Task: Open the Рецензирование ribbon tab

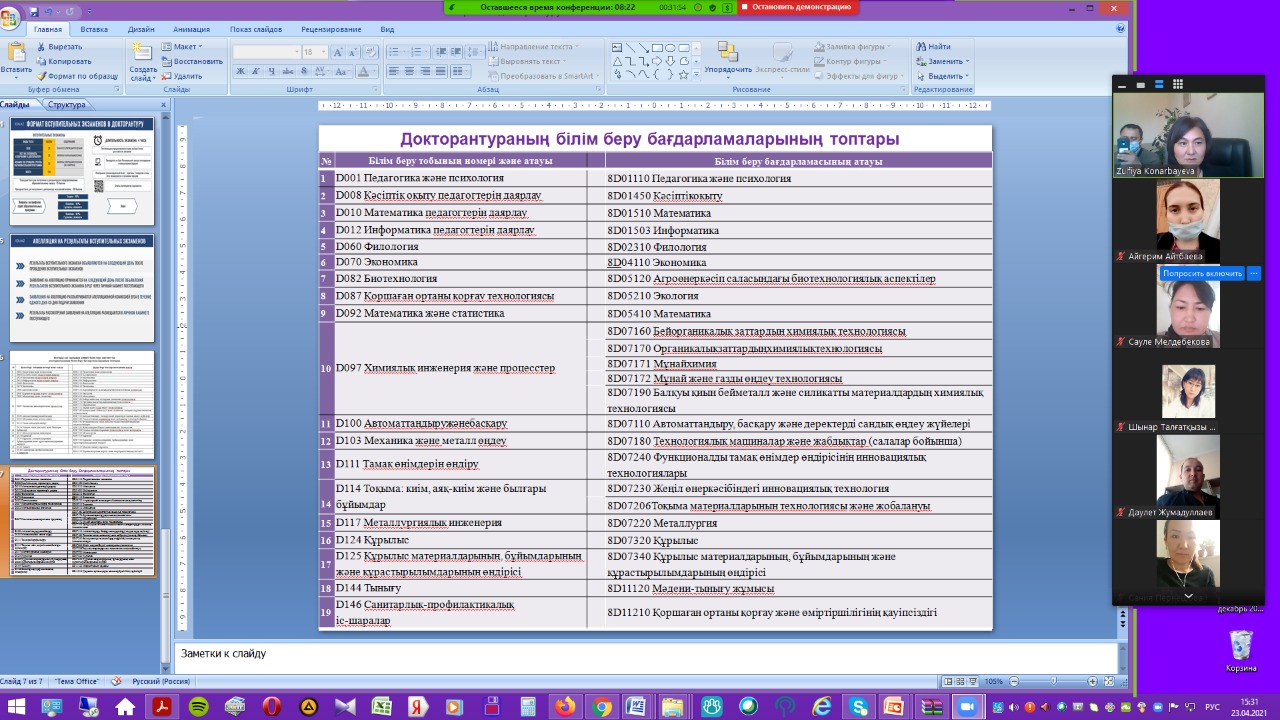Action: [x=331, y=29]
